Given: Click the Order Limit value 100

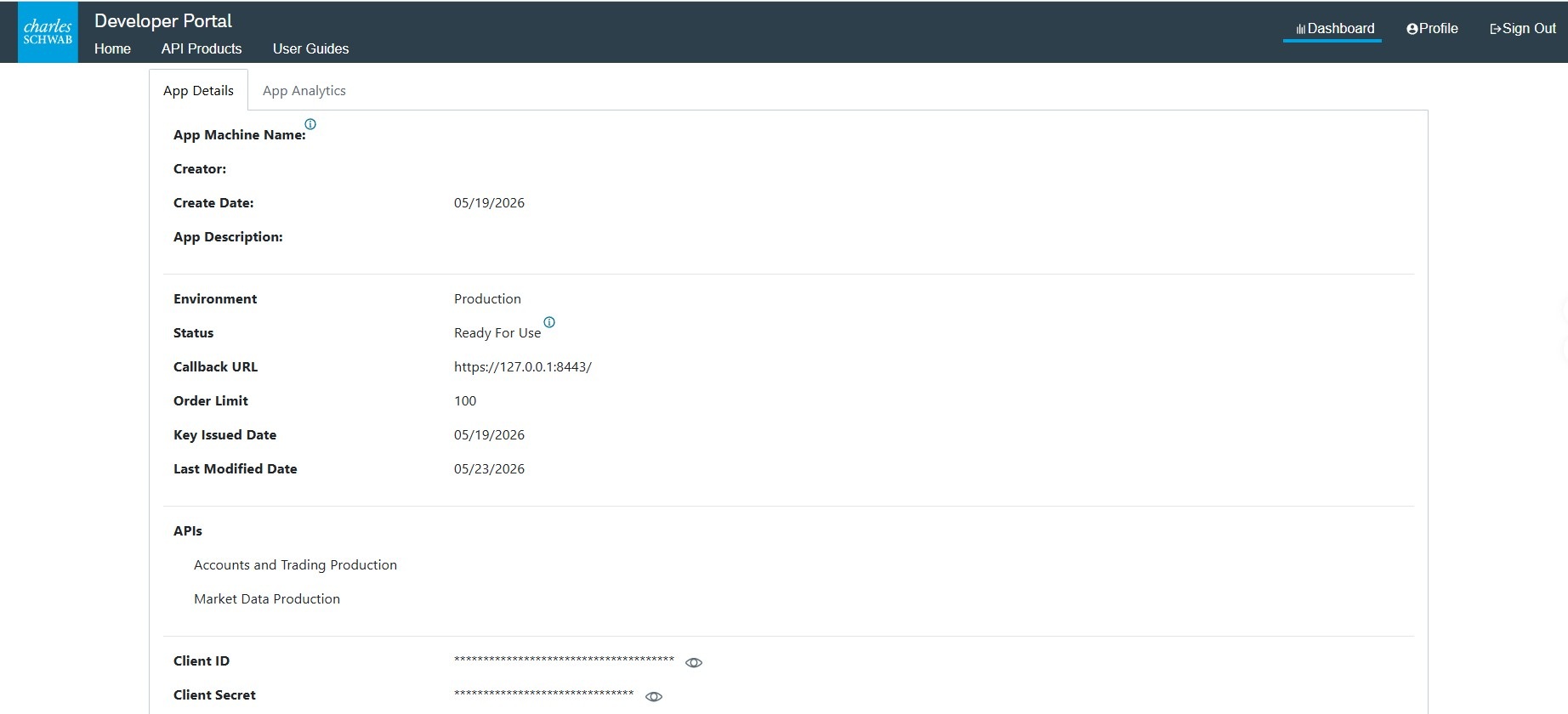Looking at the screenshot, I should [465, 401].
